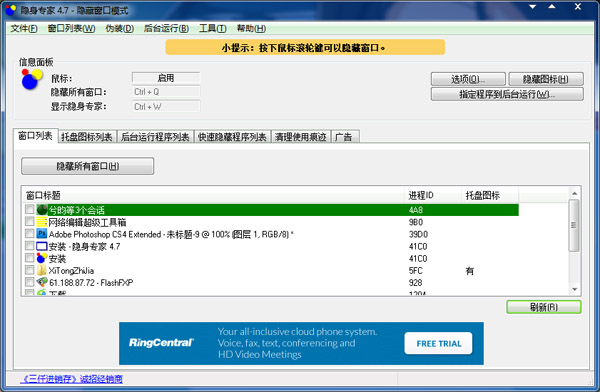Click the 窗口标题 column header
This screenshot has width=600, height=392.
coord(214,195)
